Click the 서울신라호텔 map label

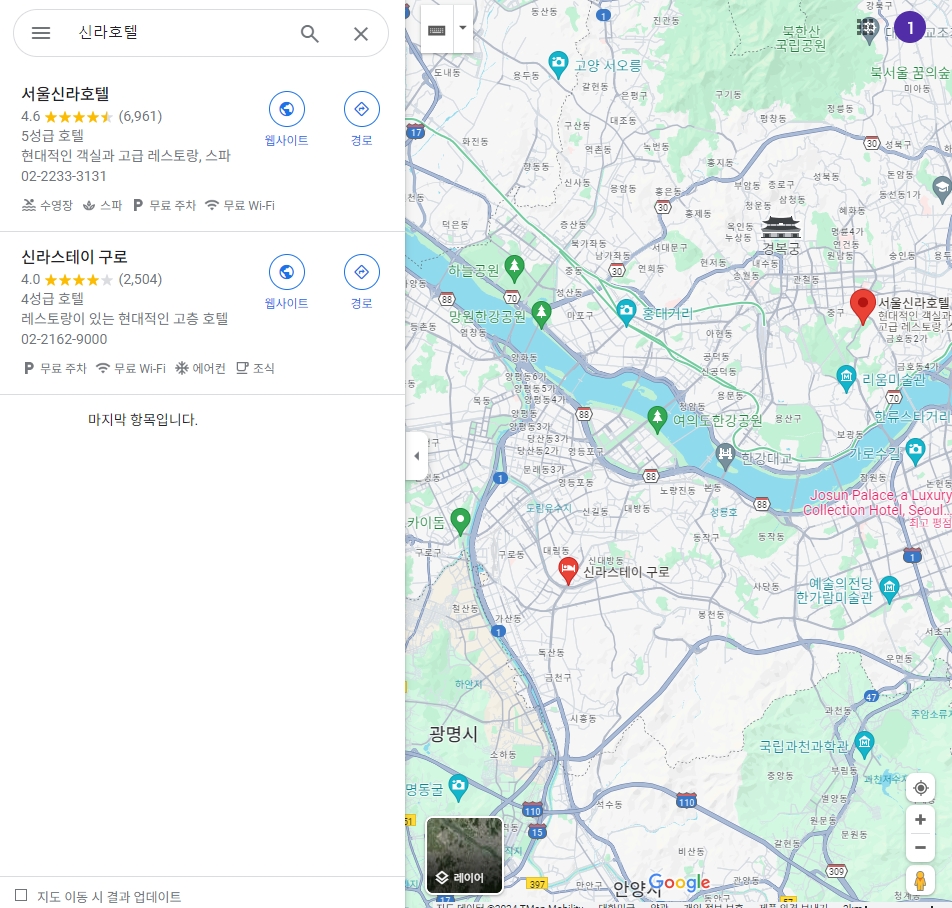(914, 302)
